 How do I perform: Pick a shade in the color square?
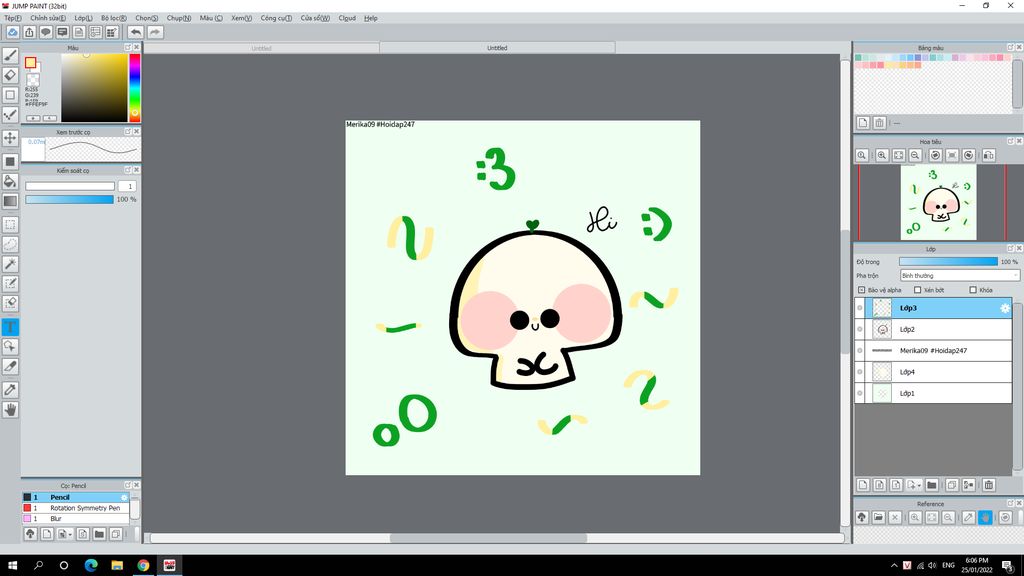coord(94,88)
